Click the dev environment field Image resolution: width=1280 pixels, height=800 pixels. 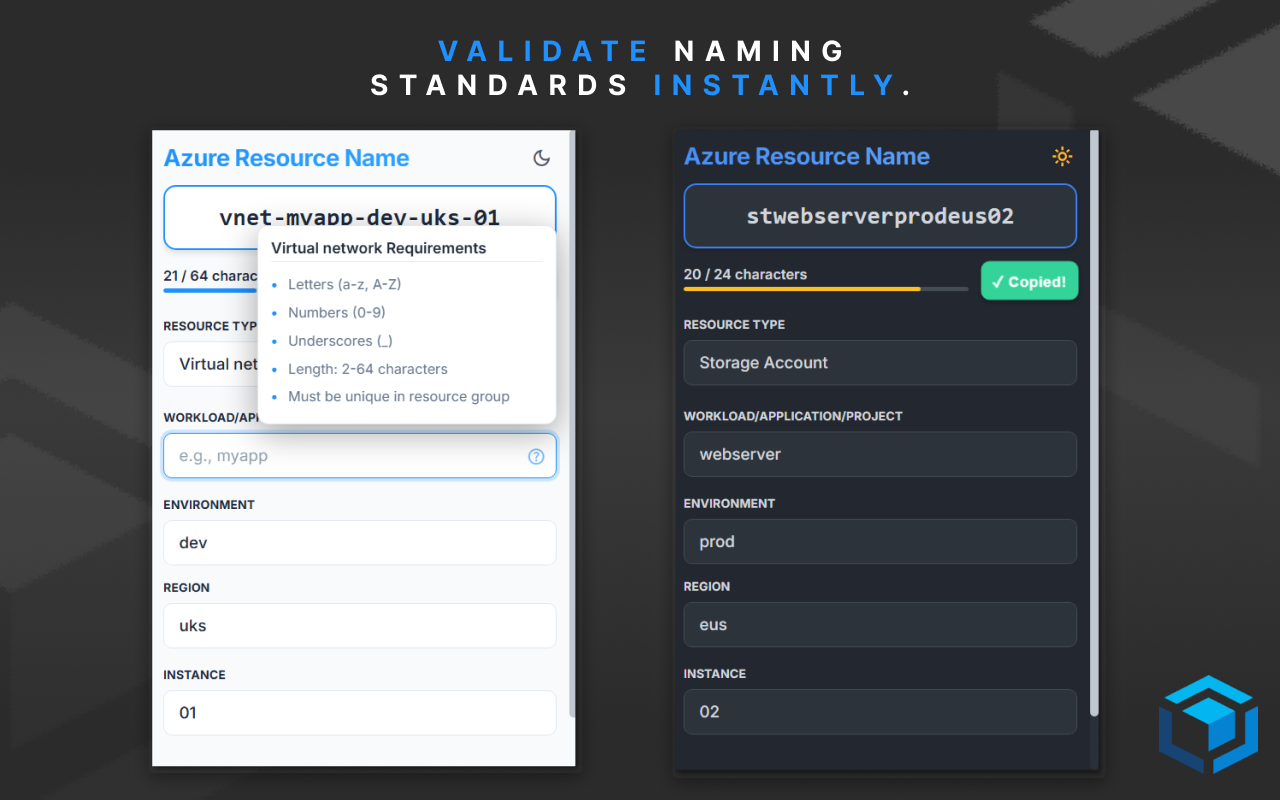359,543
